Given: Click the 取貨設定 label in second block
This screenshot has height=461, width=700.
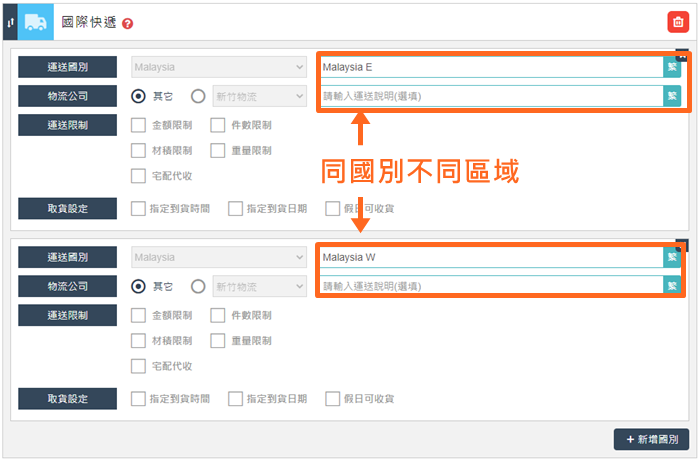Looking at the screenshot, I should (x=67, y=399).
